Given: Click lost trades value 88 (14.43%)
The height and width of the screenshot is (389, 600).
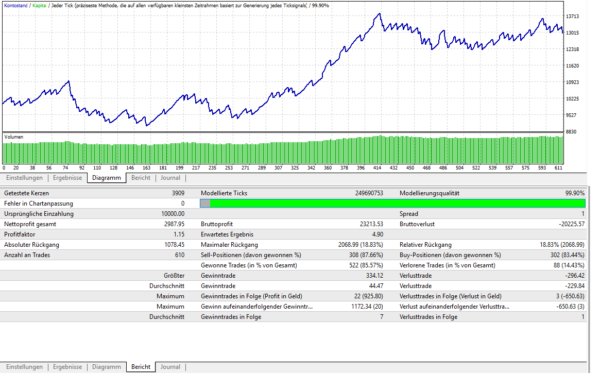Looking at the screenshot, I should click(x=569, y=265).
